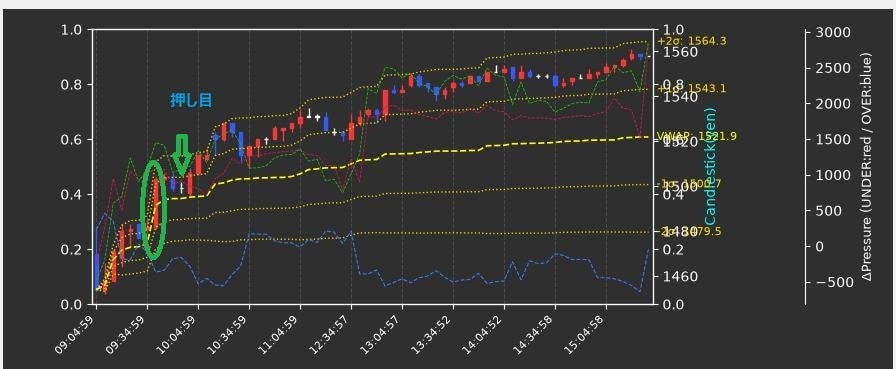Viewport: 896px width, 369px height.
Task: Click the Candlestick (yen) axis title
Action: point(710,166)
